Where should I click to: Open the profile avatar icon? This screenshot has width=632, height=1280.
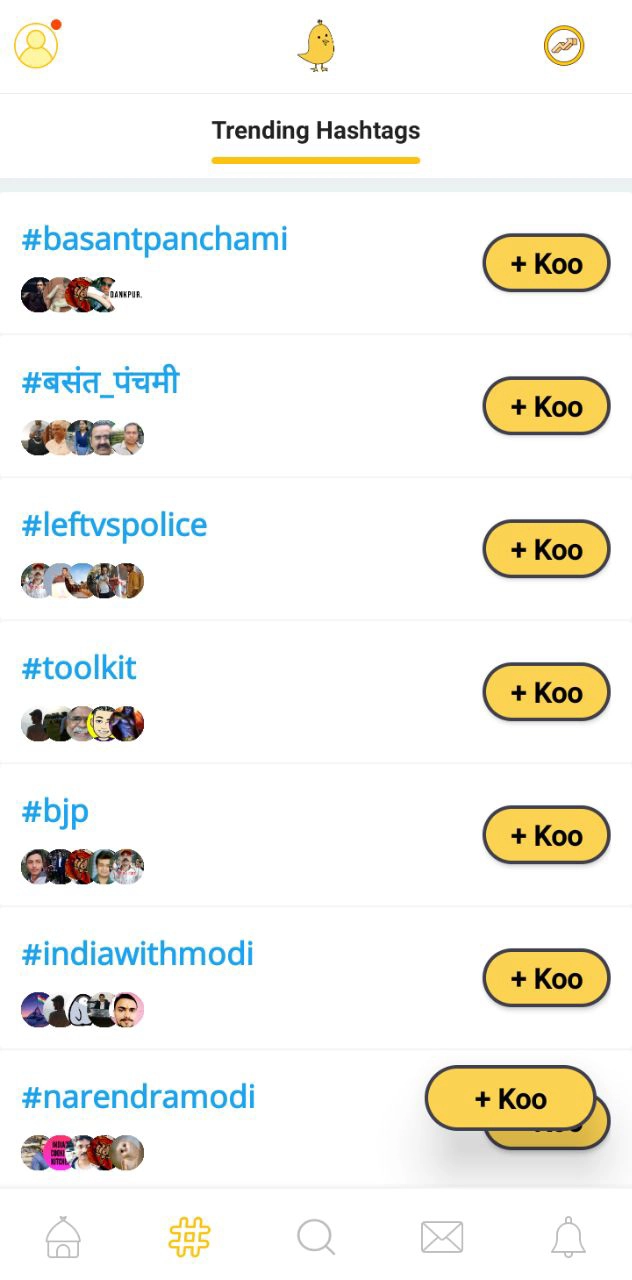click(x=36, y=46)
